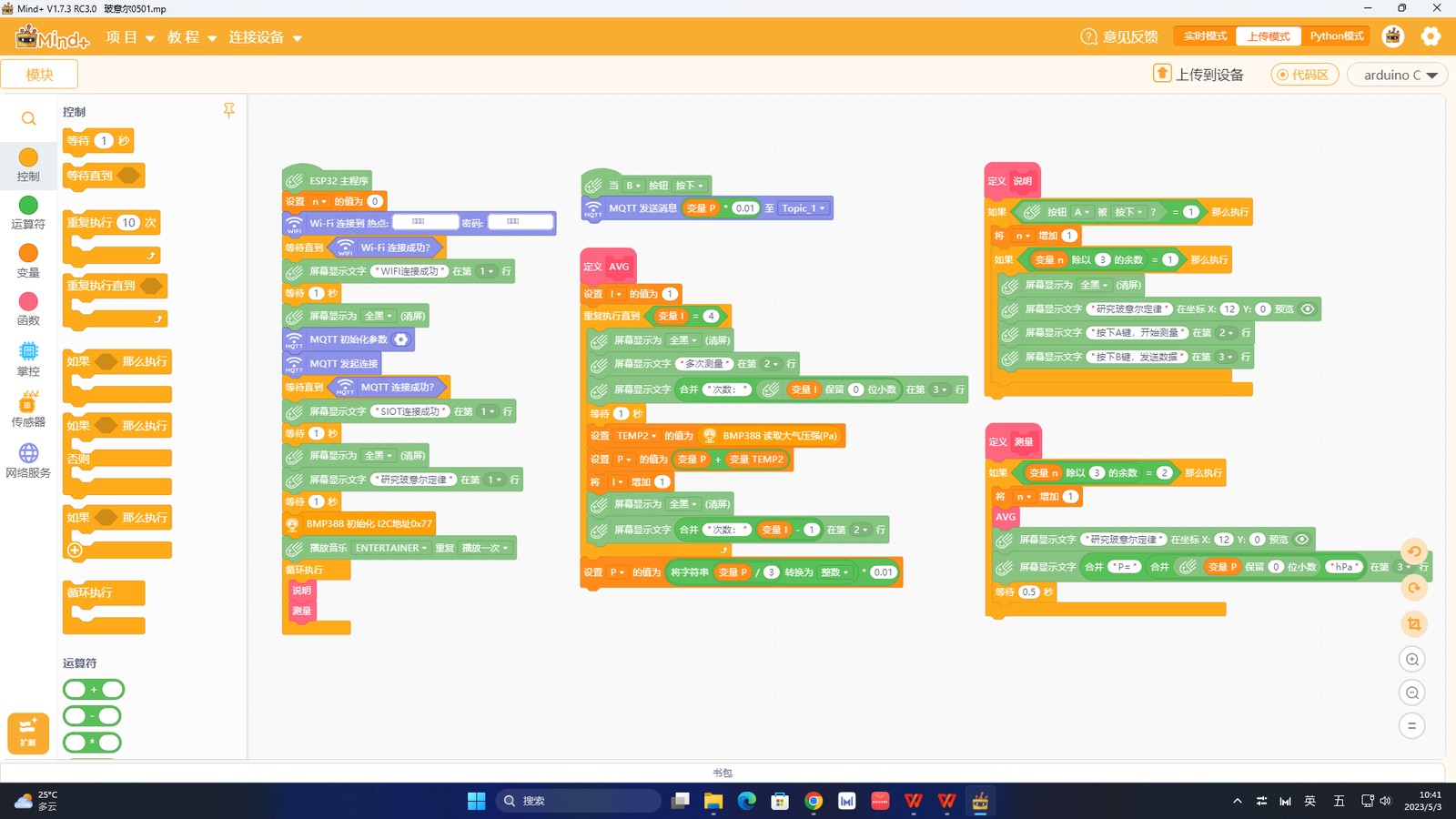Switch to 实时模式 mode
Screen dimensions: 1456x819
tap(1205, 36)
